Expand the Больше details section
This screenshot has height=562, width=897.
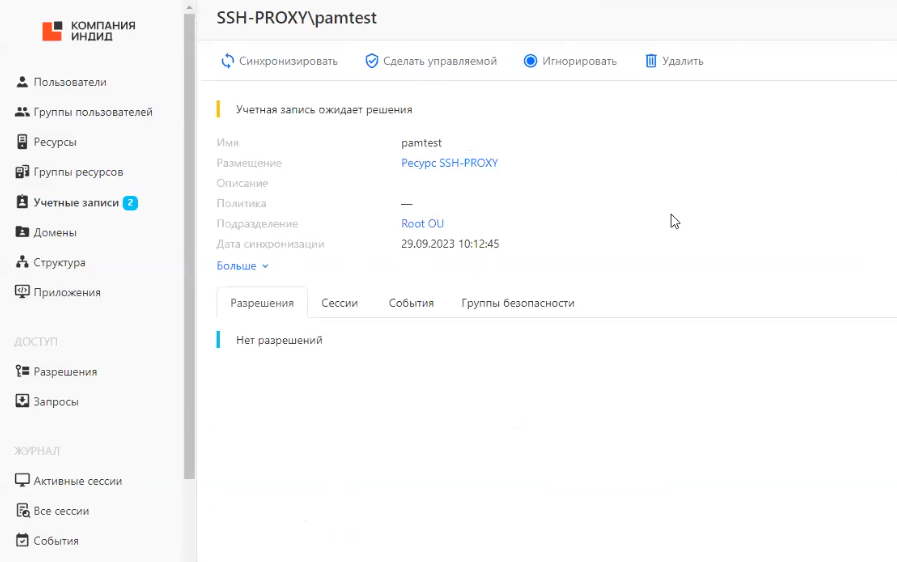point(243,266)
